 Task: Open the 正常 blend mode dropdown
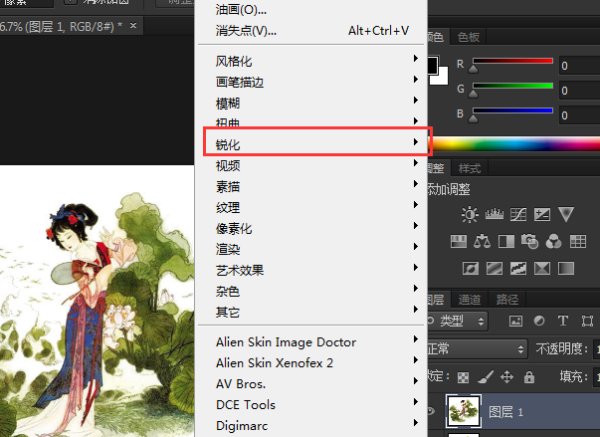tap(476, 349)
